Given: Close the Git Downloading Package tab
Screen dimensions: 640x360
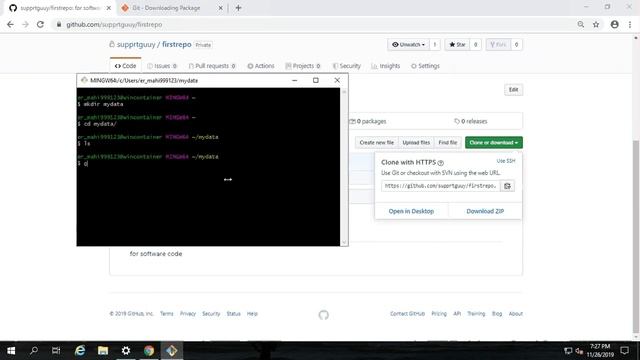Looking at the screenshot, I should click(x=220, y=8).
